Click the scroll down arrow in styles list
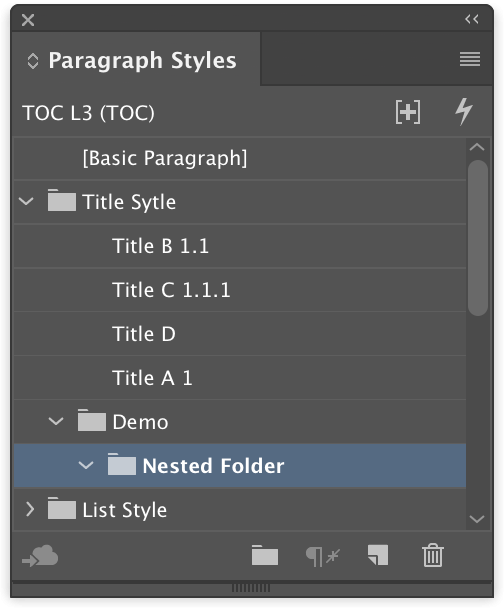 coord(477,519)
